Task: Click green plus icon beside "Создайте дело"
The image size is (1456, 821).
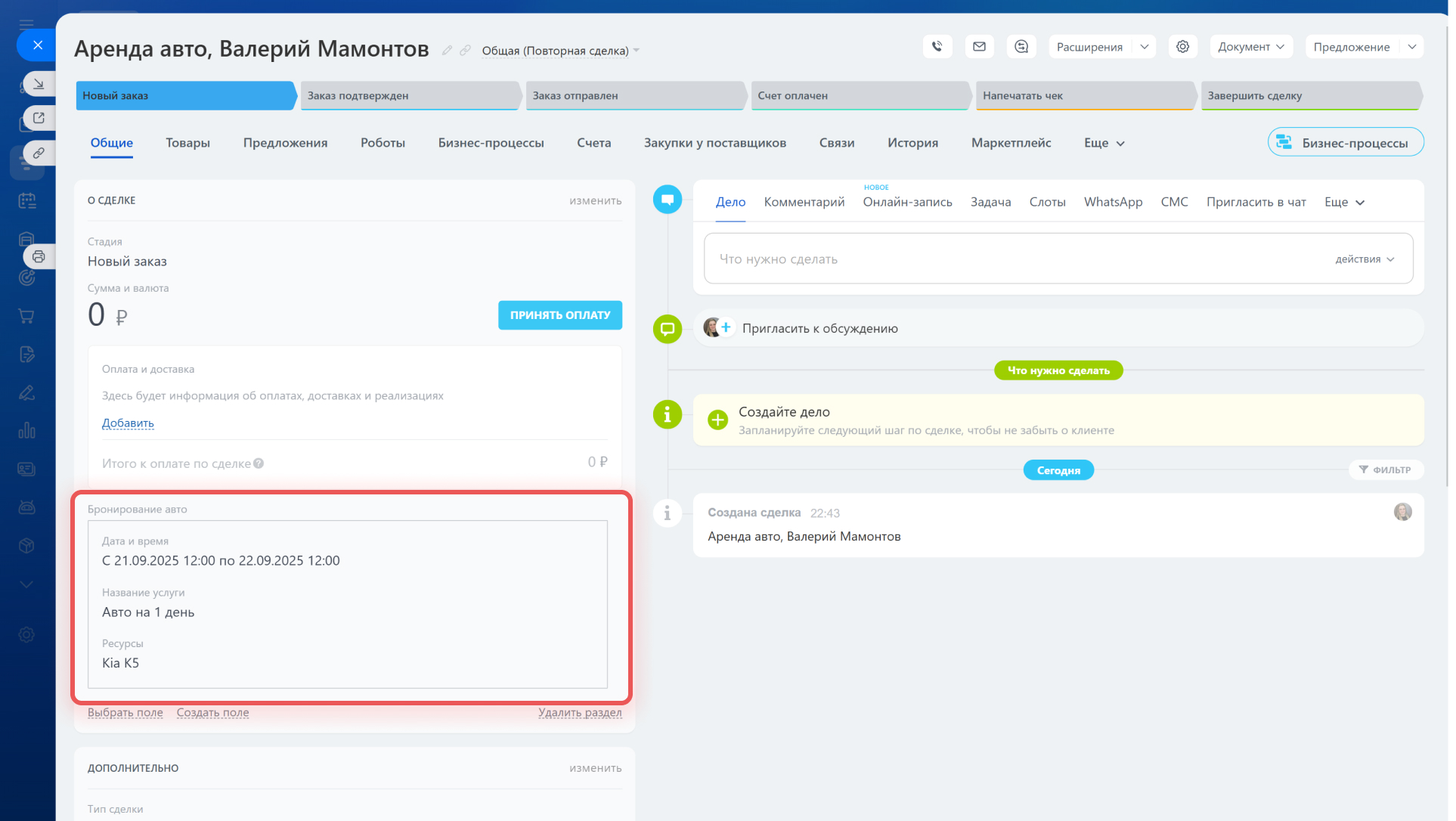Action: click(717, 420)
